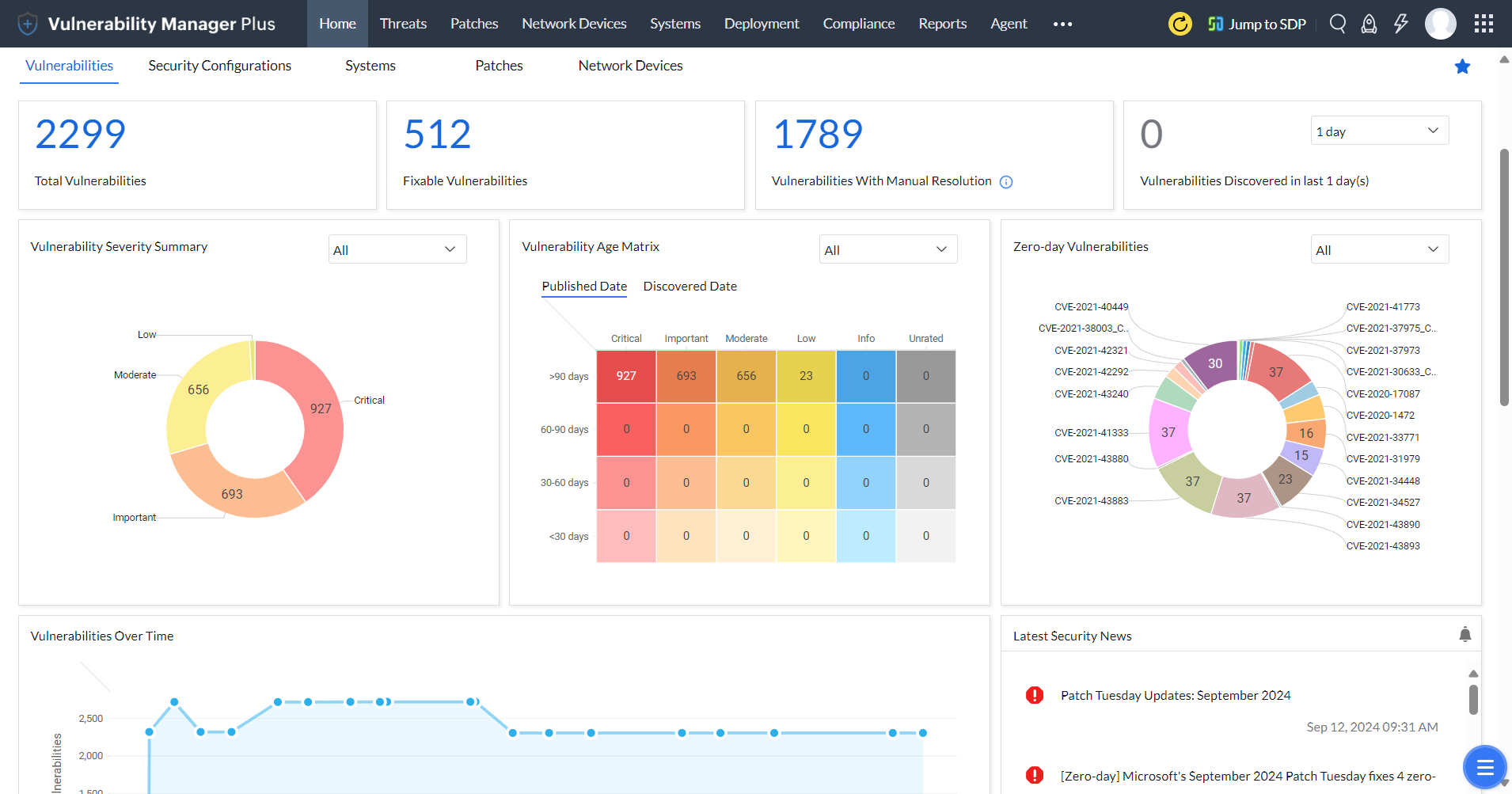Open the user profile avatar
Viewport: 1512px width, 794px height.
tap(1440, 24)
